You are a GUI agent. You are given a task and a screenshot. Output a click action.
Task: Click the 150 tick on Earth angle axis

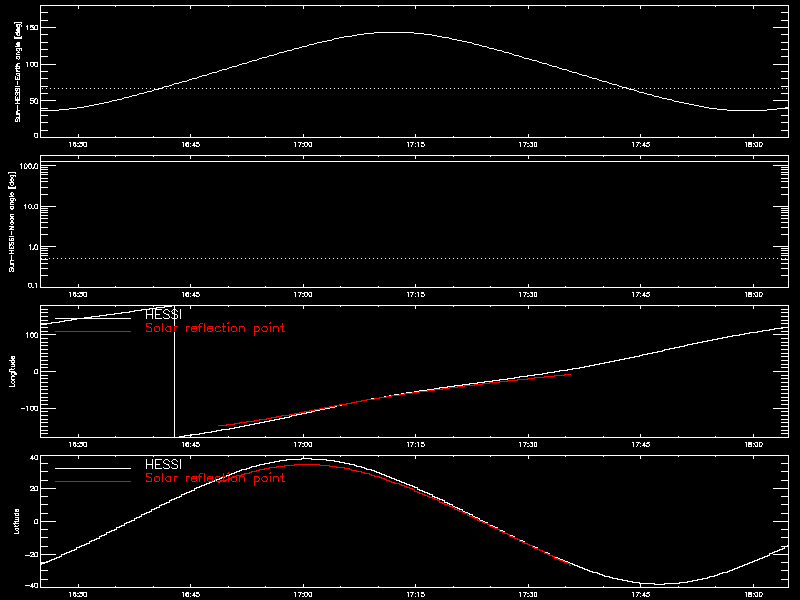pos(32,27)
